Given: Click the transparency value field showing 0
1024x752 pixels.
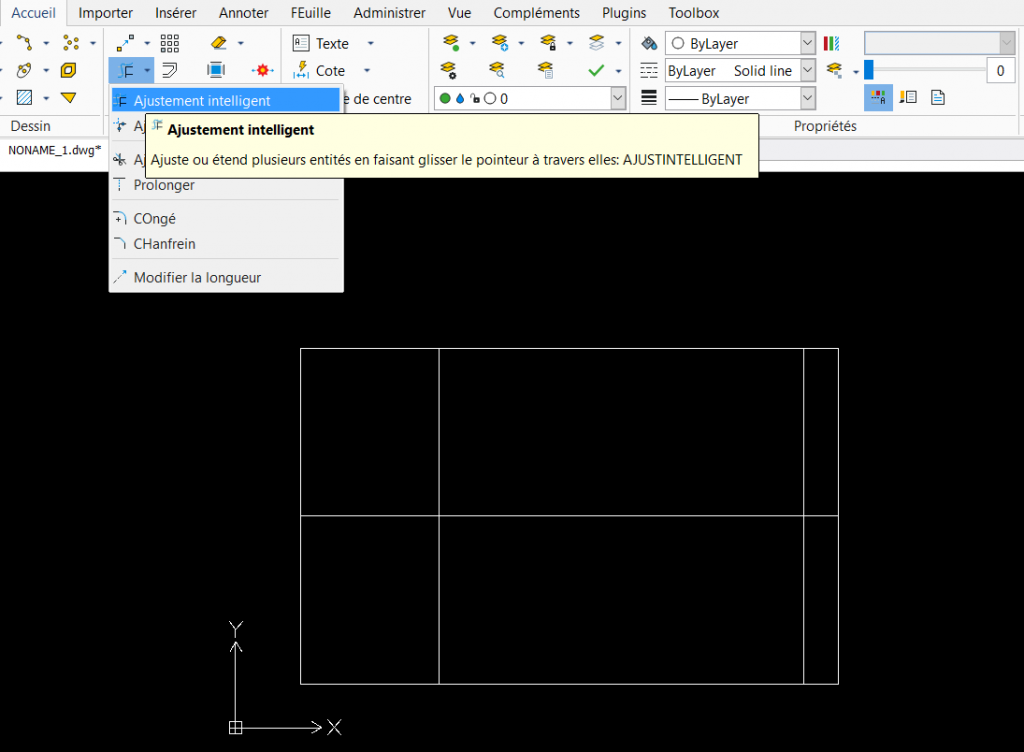Looking at the screenshot, I should [x=1000, y=70].
